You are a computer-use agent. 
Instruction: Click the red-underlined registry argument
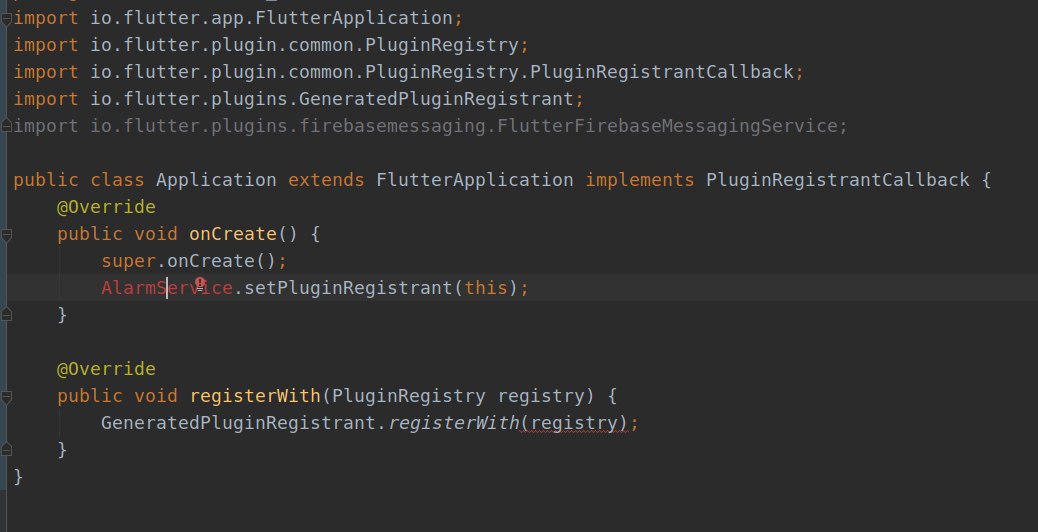click(573, 422)
